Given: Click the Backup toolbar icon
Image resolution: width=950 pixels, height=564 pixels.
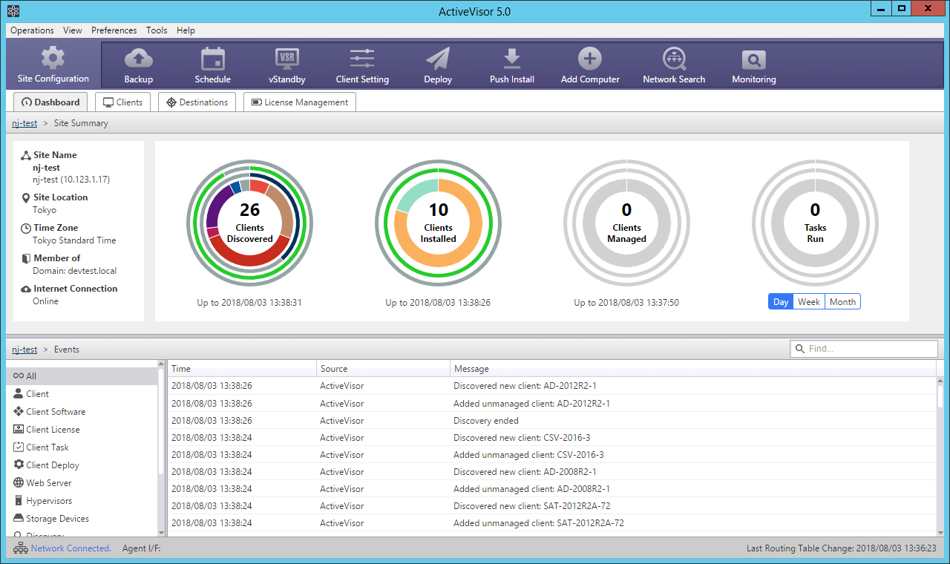Looking at the screenshot, I should 138,59.
